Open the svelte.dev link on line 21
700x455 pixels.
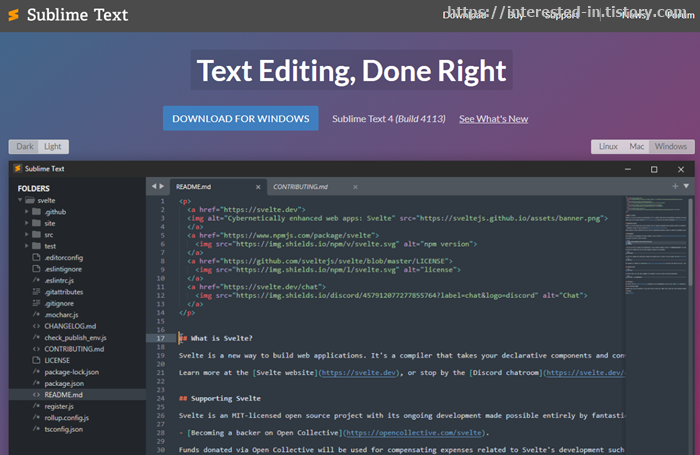click(x=359, y=372)
